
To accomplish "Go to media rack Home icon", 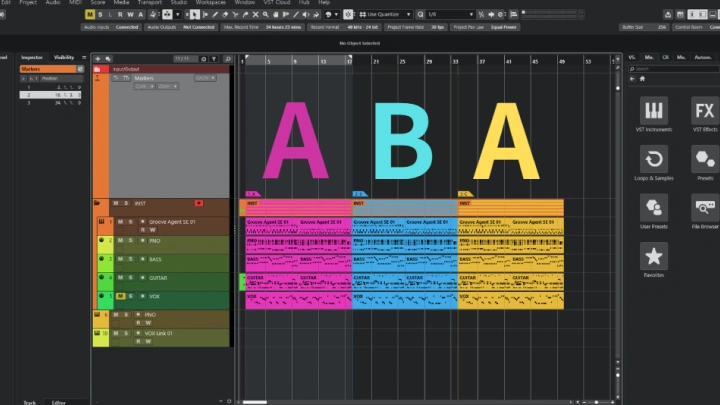I will pos(642,79).
